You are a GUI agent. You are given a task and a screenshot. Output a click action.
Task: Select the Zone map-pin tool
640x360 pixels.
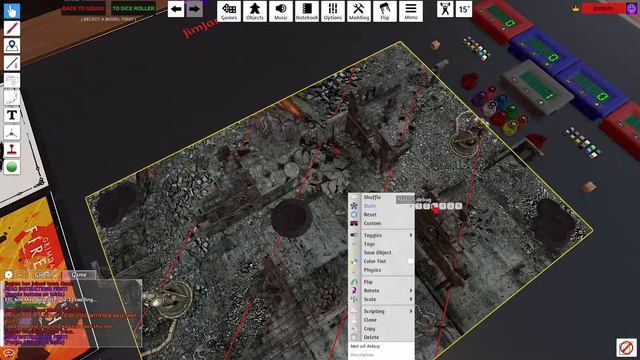click(12, 46)
